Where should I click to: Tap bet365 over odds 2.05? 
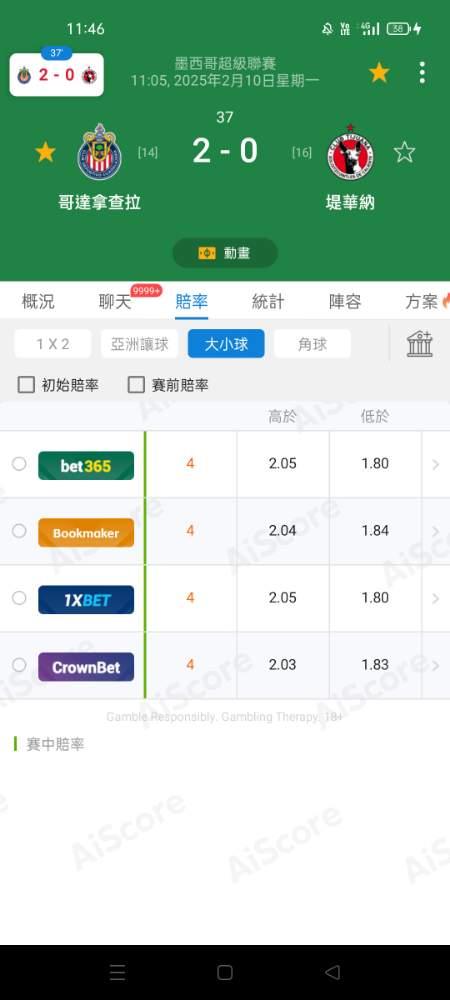(283, 464)
